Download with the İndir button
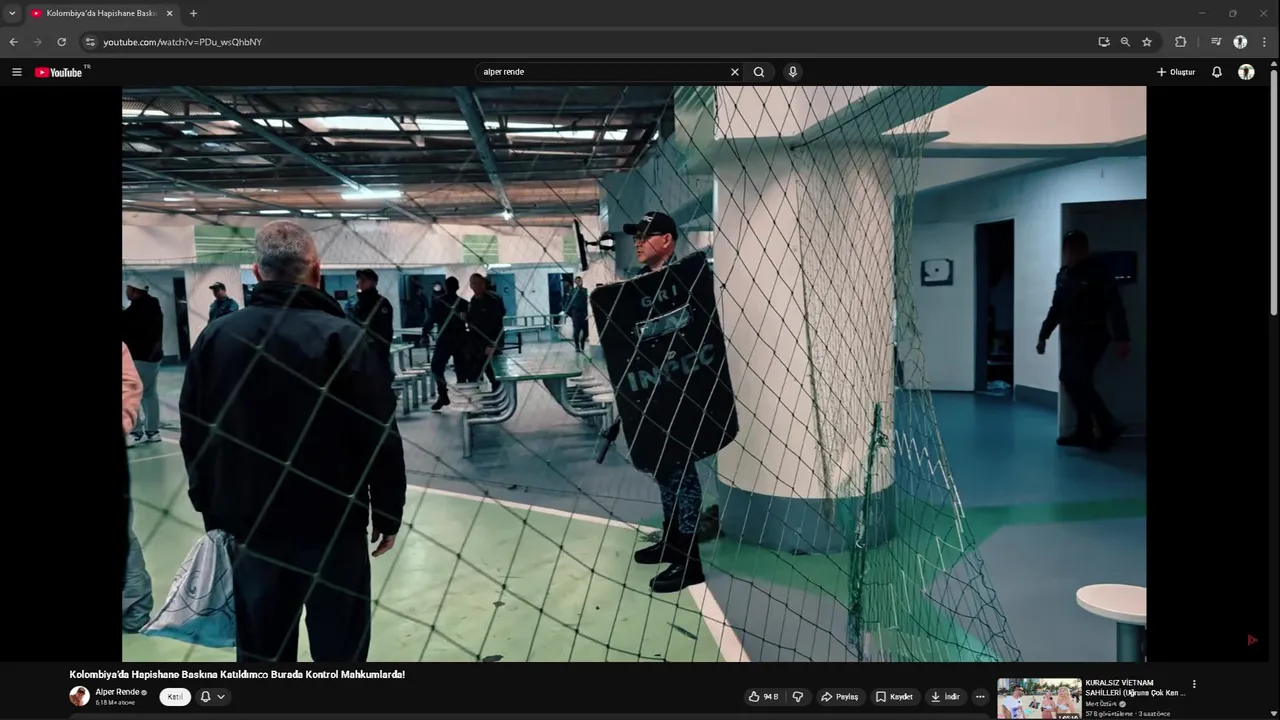Screen dimensions: 1280x720 (945, 697)
